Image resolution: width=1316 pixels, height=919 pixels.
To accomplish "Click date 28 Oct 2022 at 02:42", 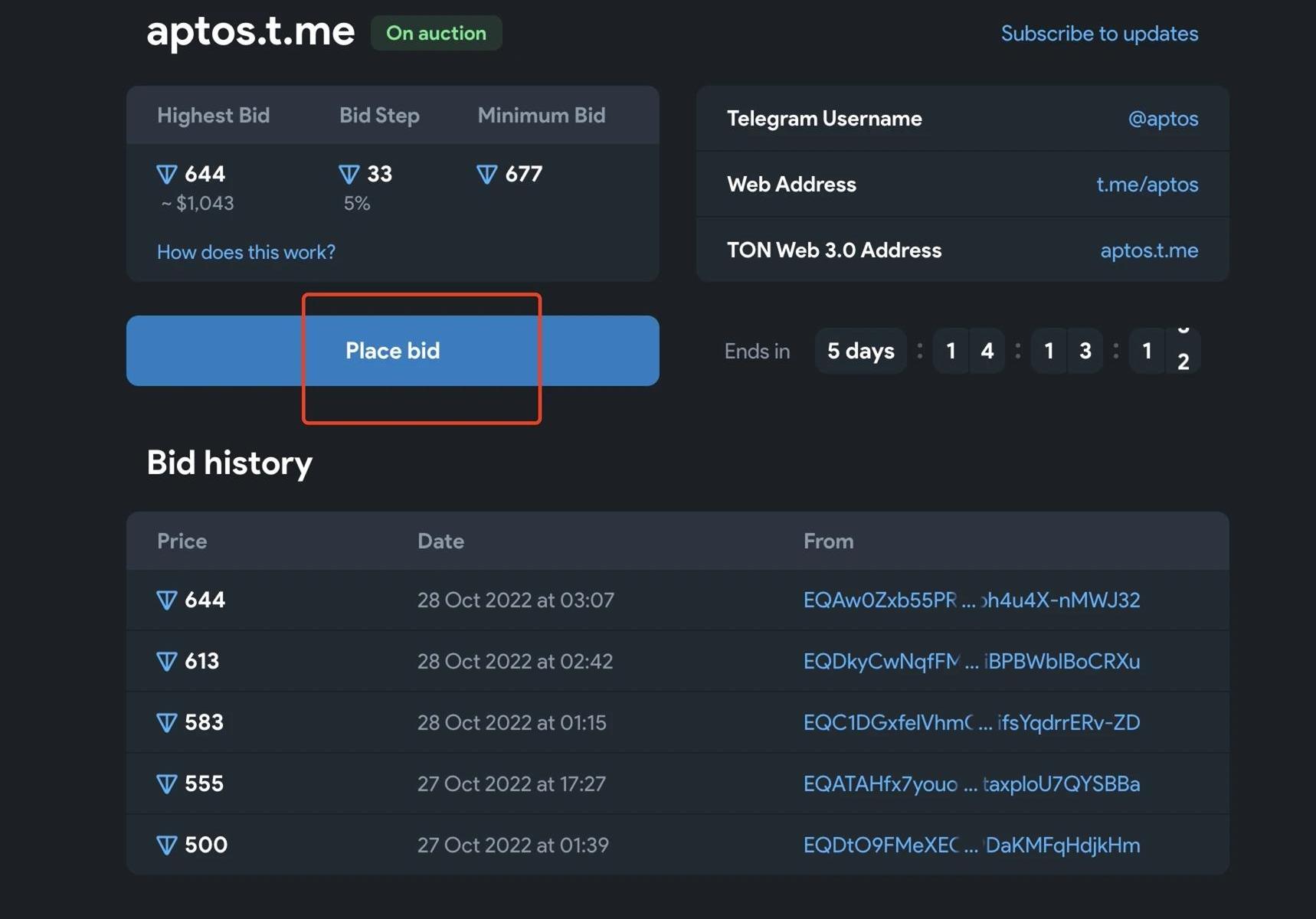I will 515,661.
